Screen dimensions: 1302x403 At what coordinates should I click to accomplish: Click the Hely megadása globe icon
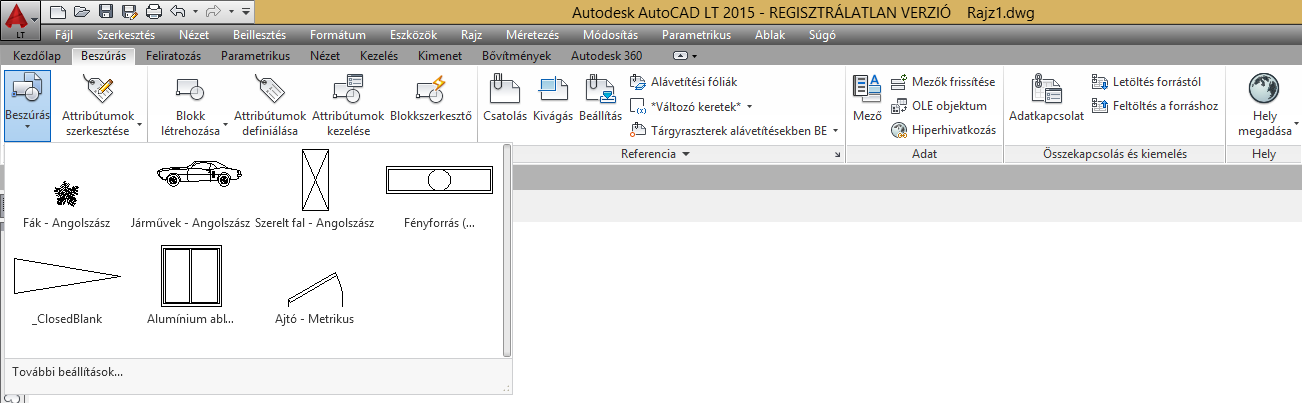(x=1265, y=90)
